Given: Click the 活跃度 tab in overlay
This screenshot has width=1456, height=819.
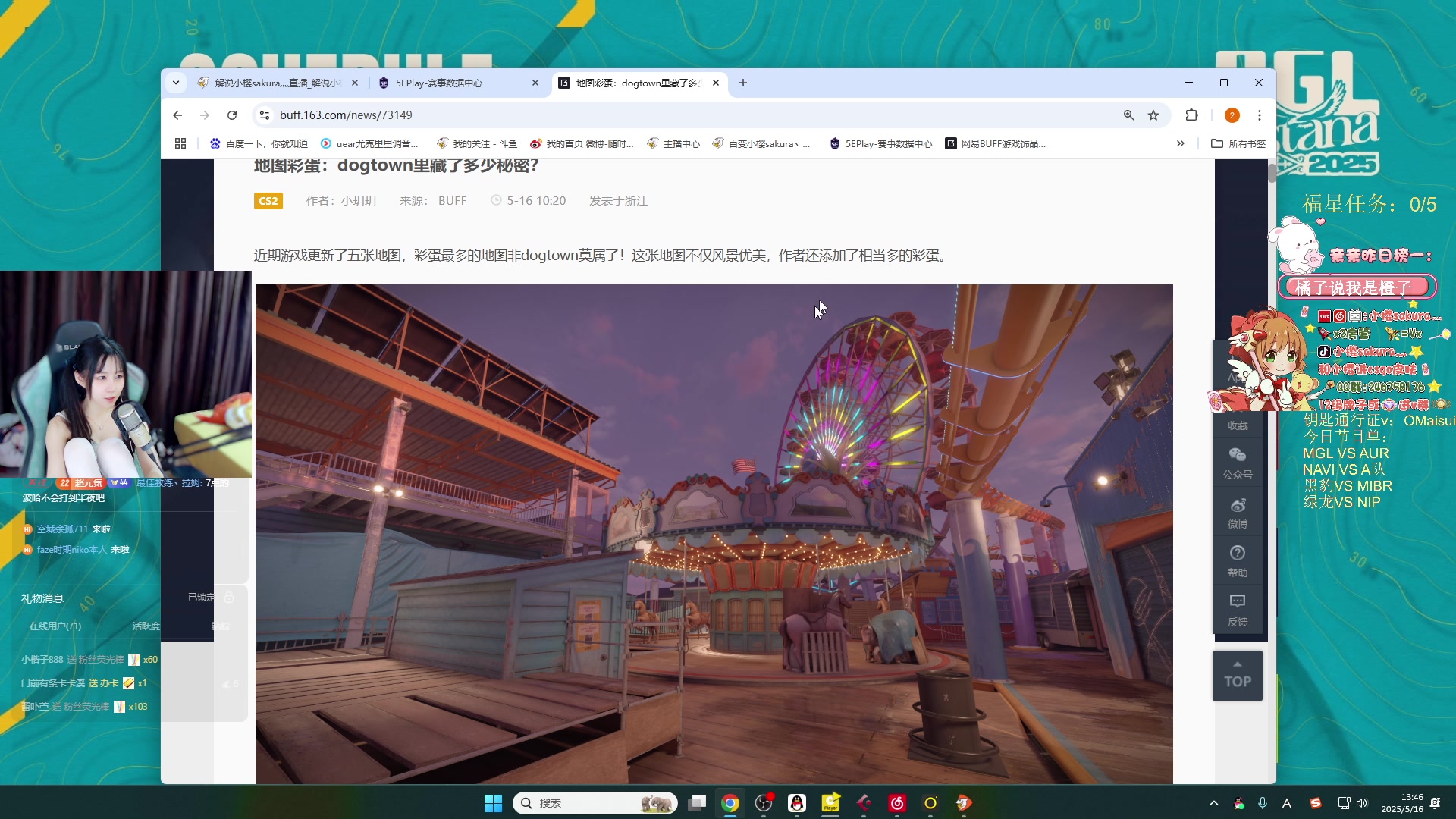Looking at the screenshot, I should (x=146, y=626).
